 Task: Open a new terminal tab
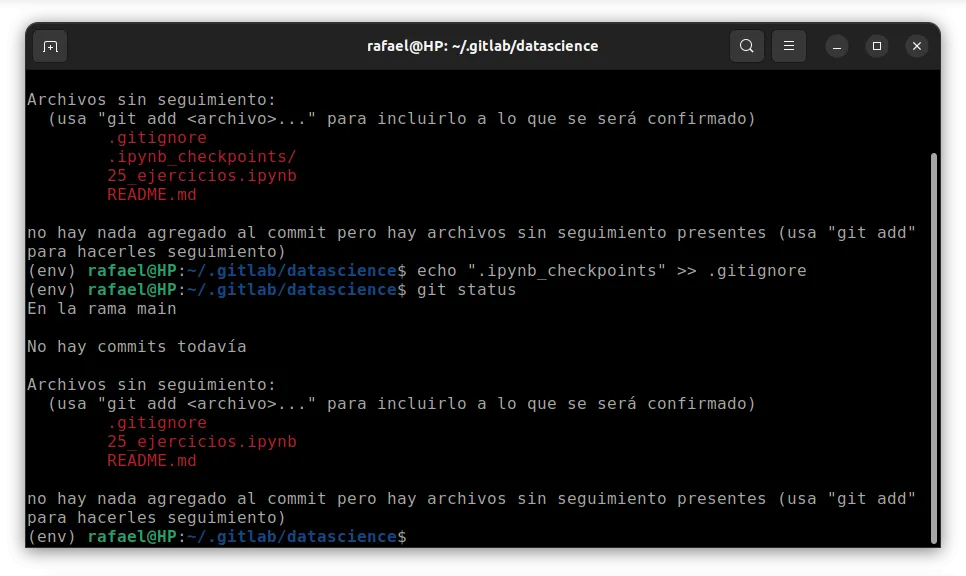coord(50,46)
